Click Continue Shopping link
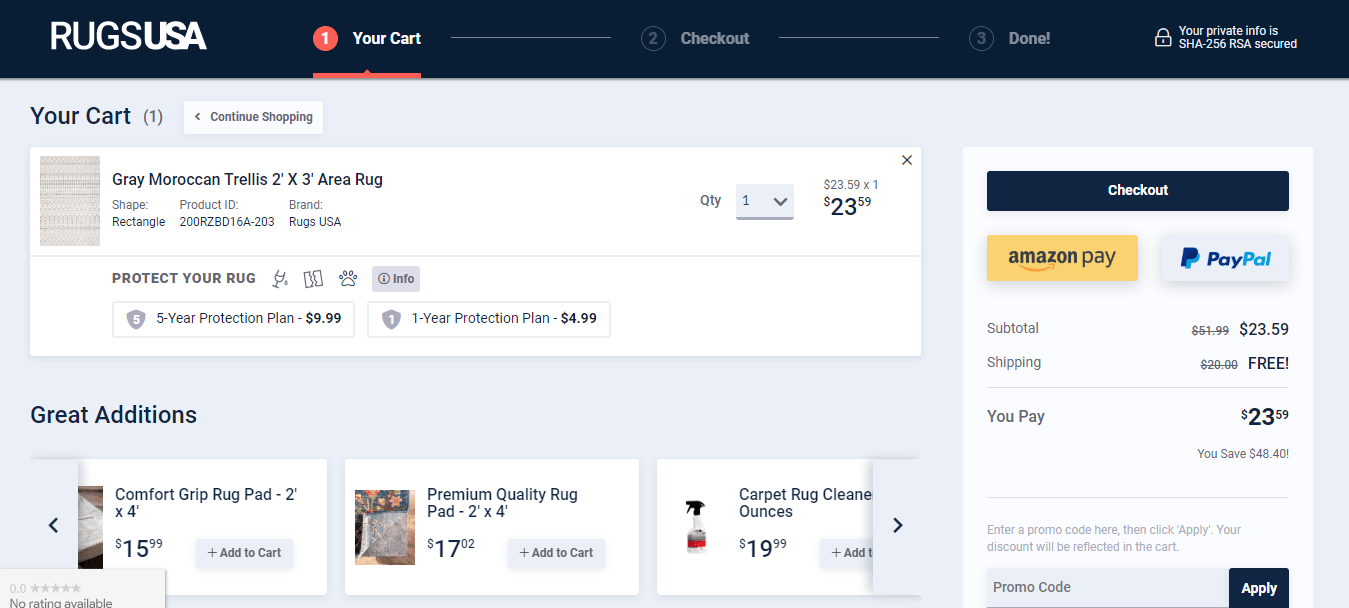The height and width of the screenshot is (608, 1349). pyautogui.click(x=253, y=117)
